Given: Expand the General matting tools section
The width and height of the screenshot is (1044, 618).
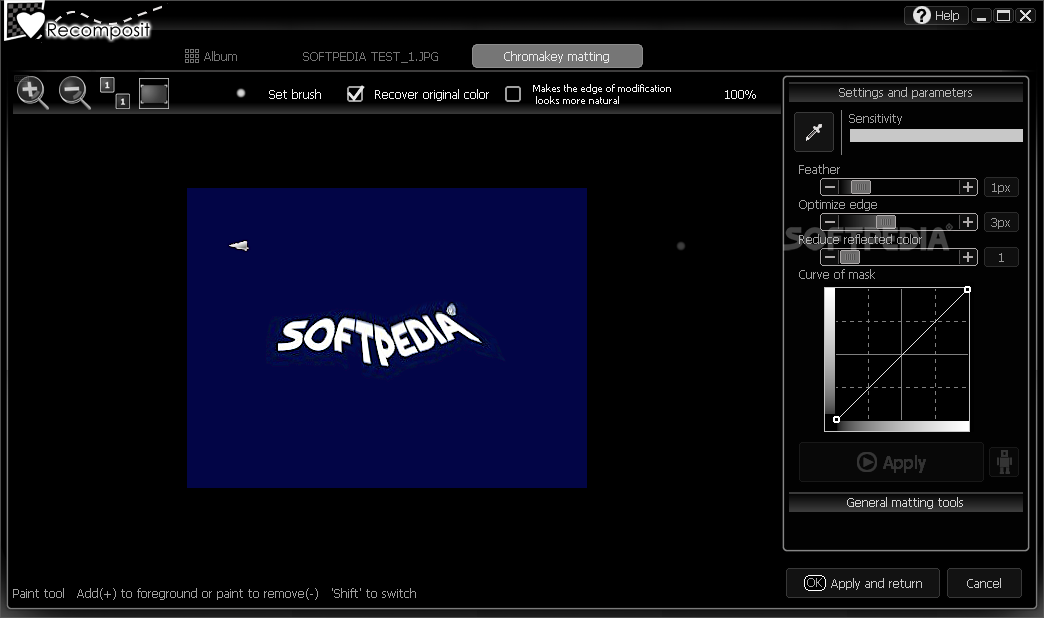Looking at the screenshot, I should [x=906, y=503].
